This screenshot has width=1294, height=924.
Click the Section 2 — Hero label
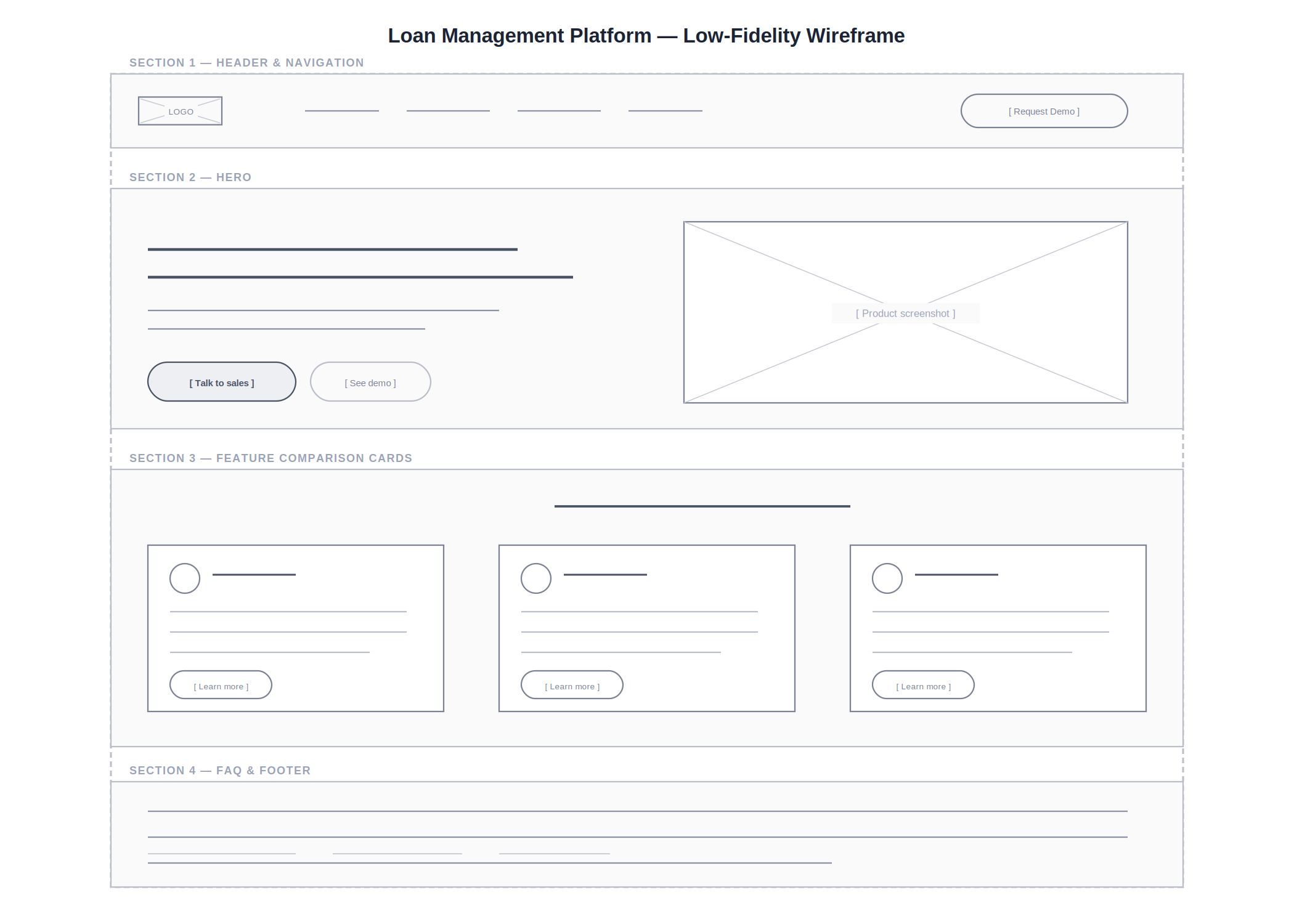point(190,177)
